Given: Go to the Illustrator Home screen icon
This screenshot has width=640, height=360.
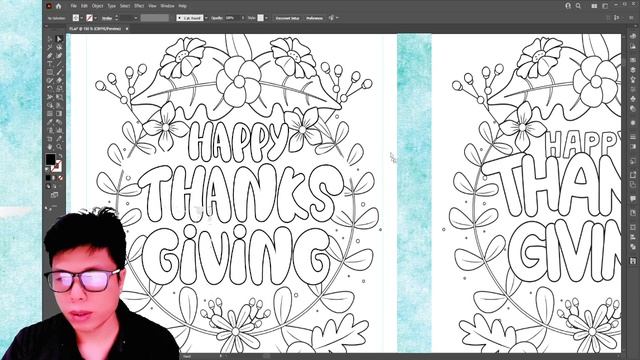Looking at the screenshot, I should click(x=58, y=6).
